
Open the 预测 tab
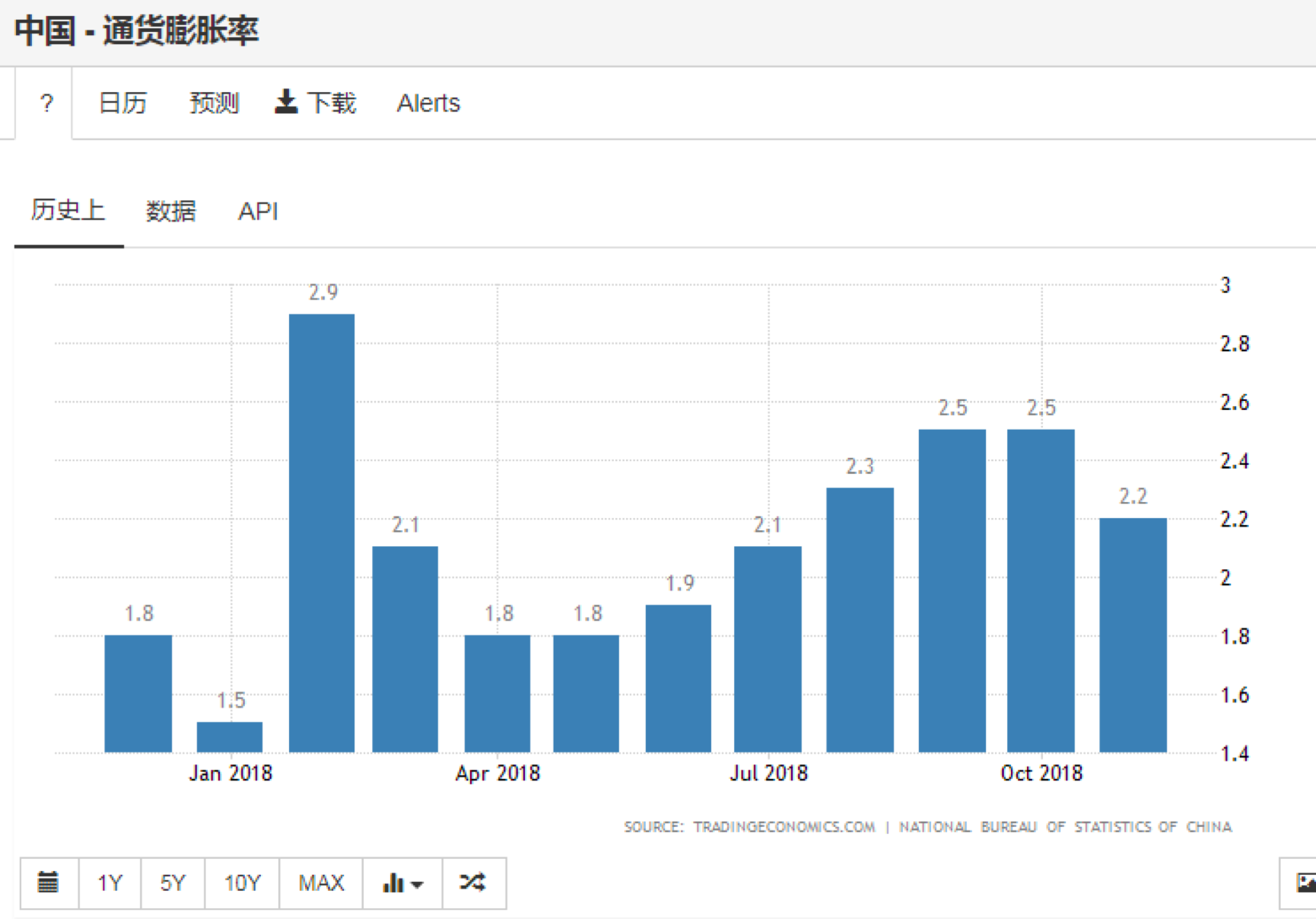coord(215,103)
